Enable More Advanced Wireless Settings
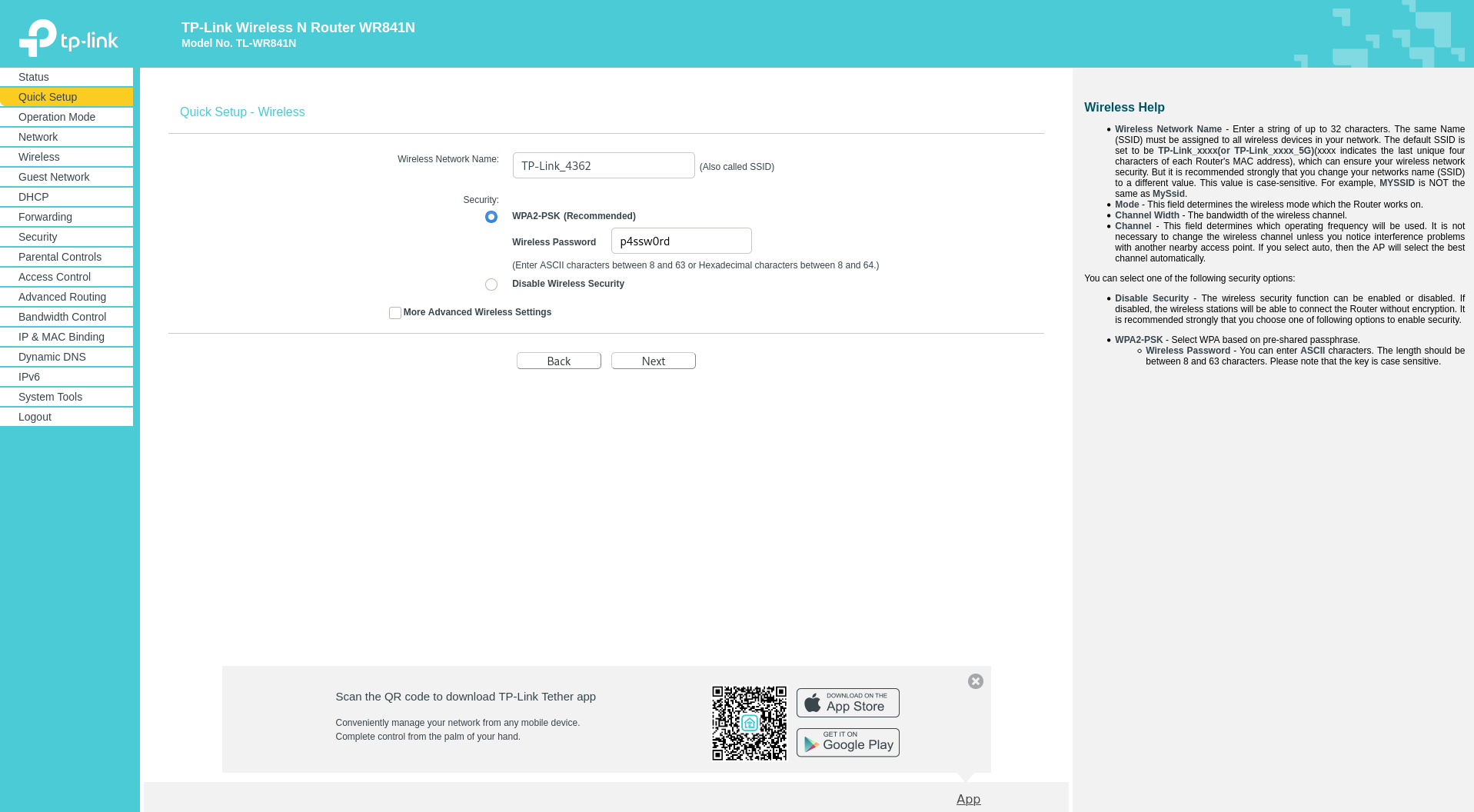The image size is (1474, 812). (x=395, y=313)
